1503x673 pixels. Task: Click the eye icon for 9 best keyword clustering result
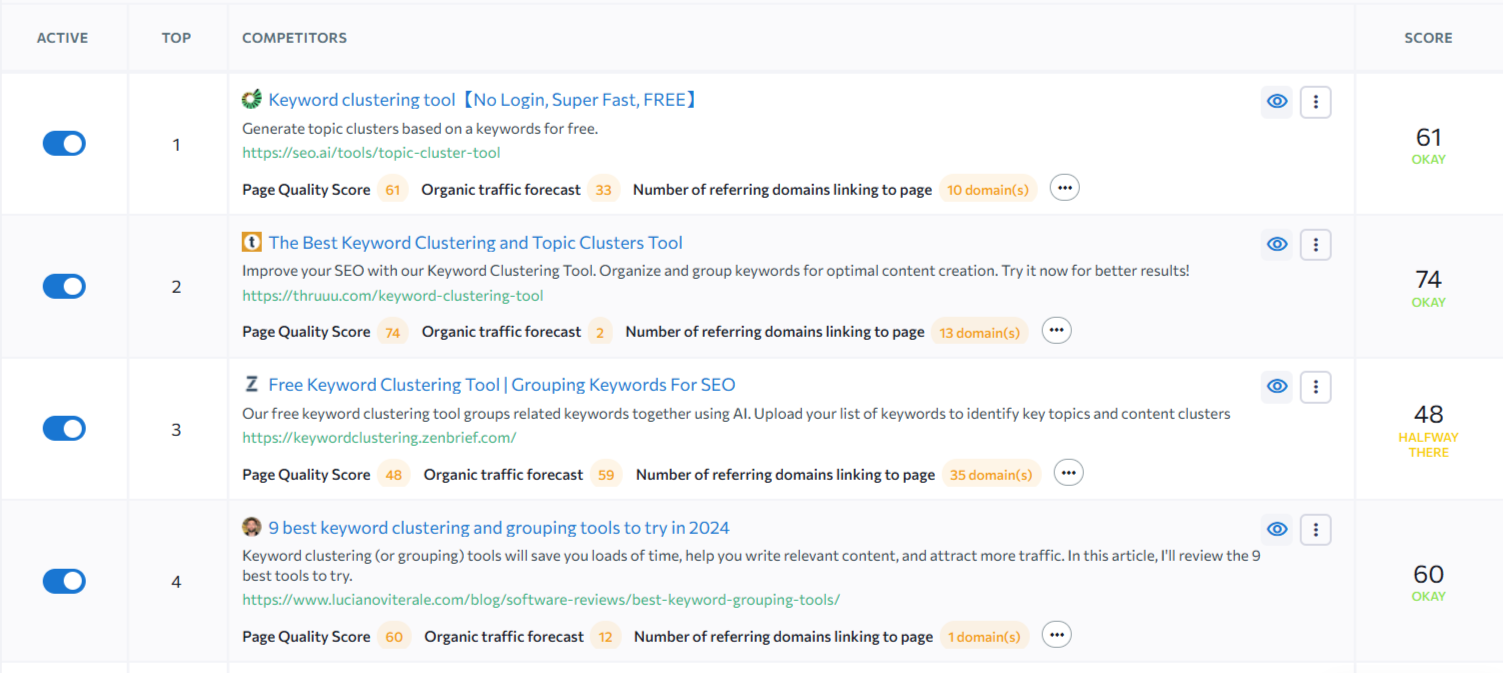[1277, 530]
